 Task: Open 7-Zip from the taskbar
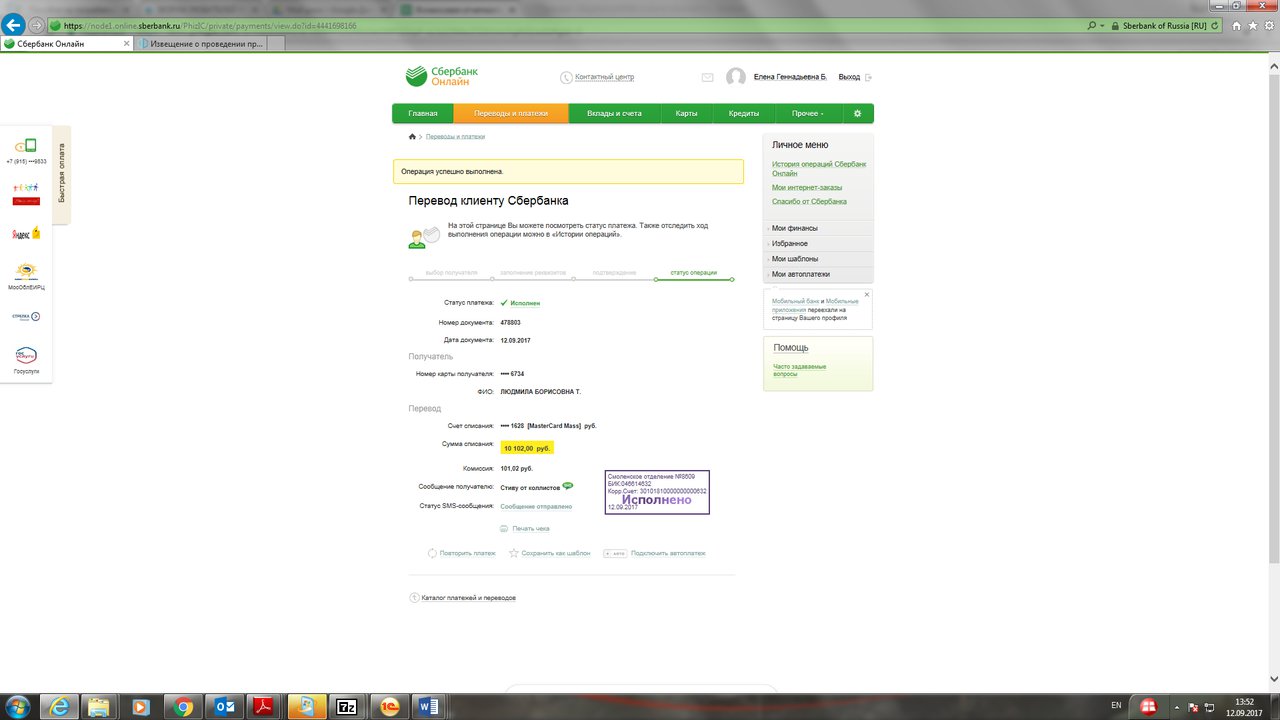[x=347, y=706]
